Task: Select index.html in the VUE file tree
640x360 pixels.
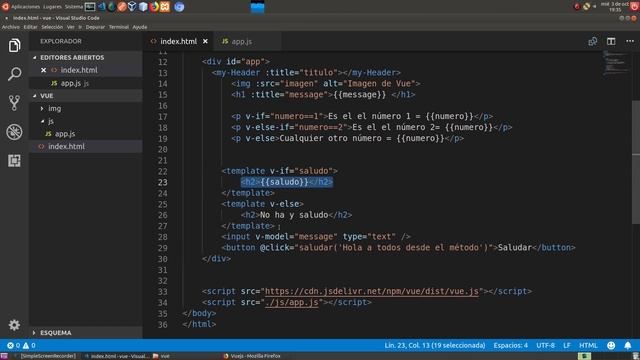Action: pos(67,147)
